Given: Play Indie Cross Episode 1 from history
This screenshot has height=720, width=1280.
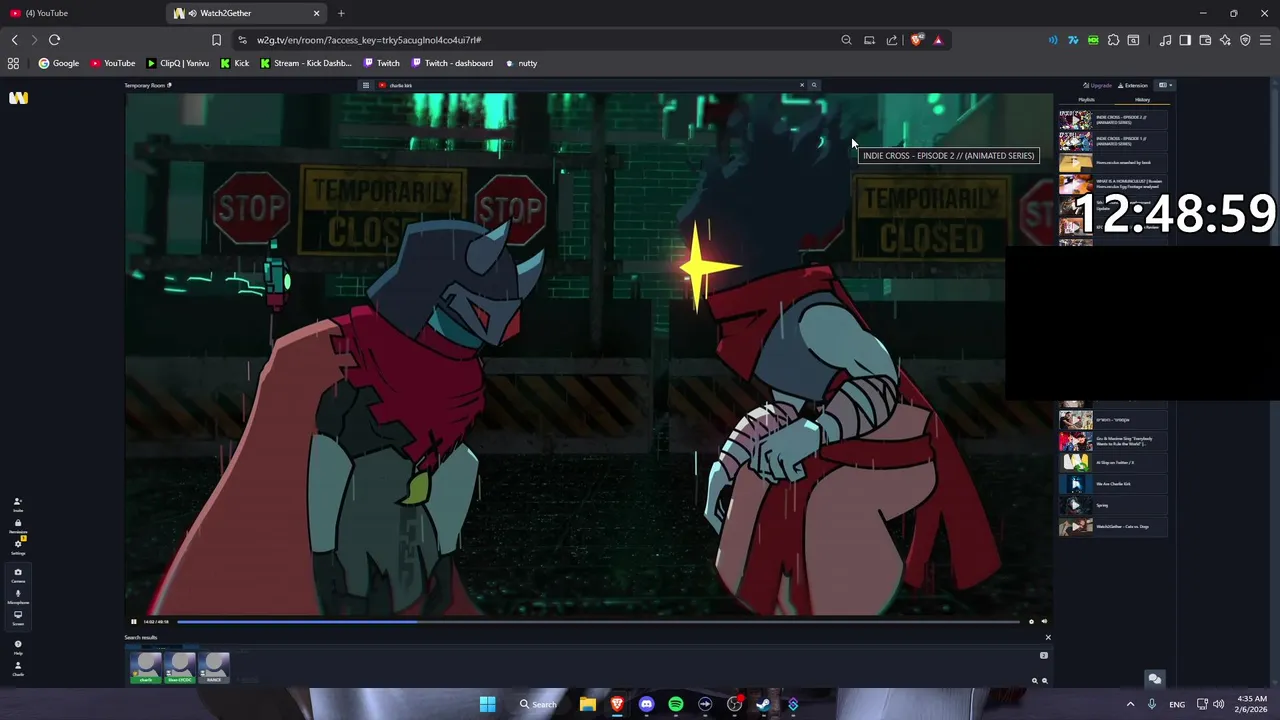Looking at the screenshot, I should pyautogui.click(x=1113, y=141).
